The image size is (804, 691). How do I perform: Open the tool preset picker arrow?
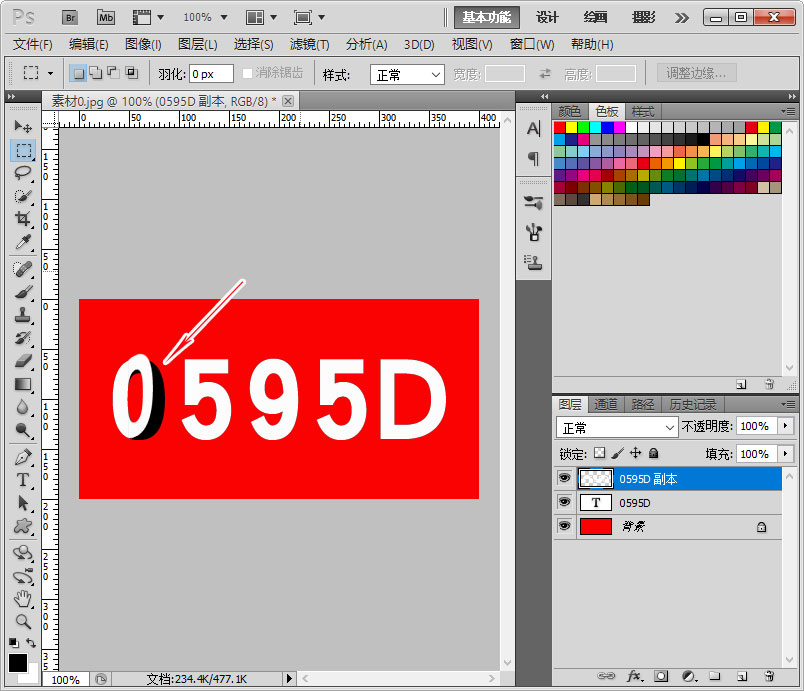coord(50,73)
